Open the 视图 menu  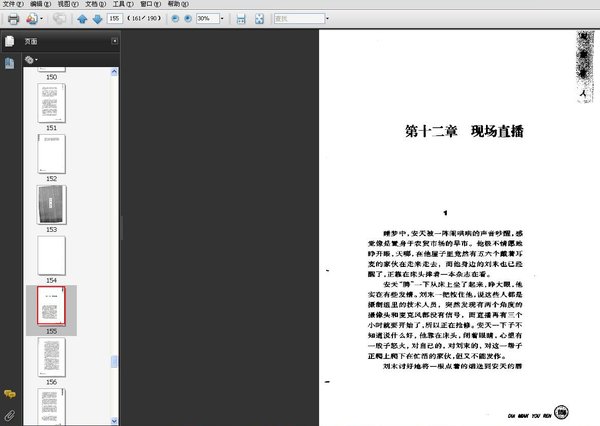pos(68,4)
